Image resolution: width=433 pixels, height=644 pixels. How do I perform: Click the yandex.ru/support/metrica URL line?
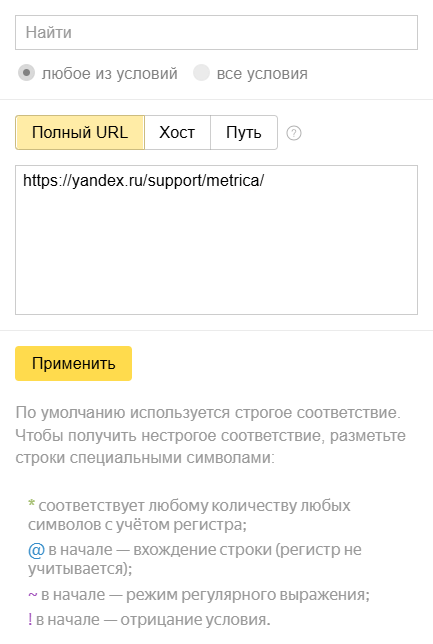coord(143,180)
